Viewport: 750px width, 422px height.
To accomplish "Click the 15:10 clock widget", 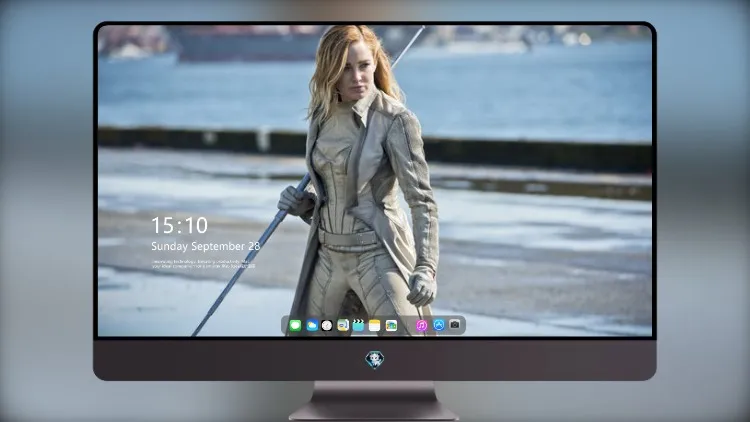I will pyautogui.click(x=180, y=225).
